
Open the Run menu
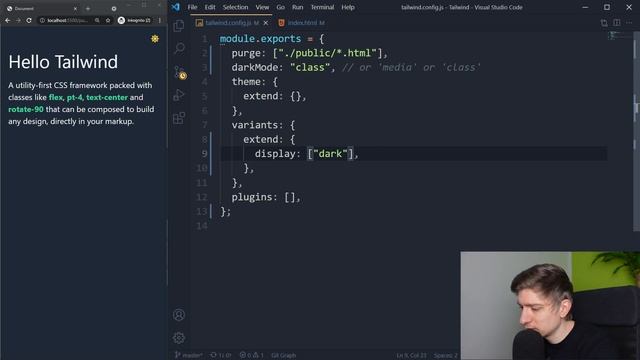click(298, 7)
